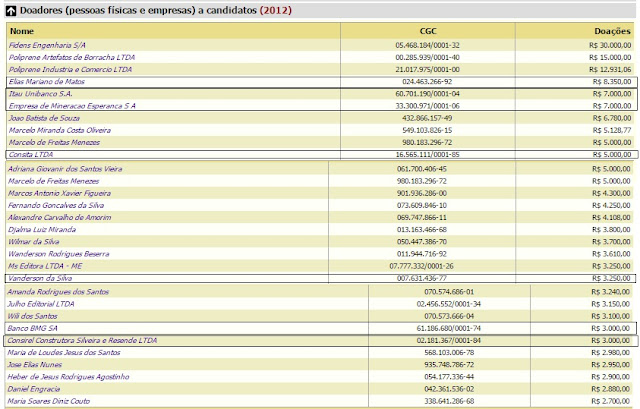Select CPF value 024.463.266-92

tap(427, 82)
